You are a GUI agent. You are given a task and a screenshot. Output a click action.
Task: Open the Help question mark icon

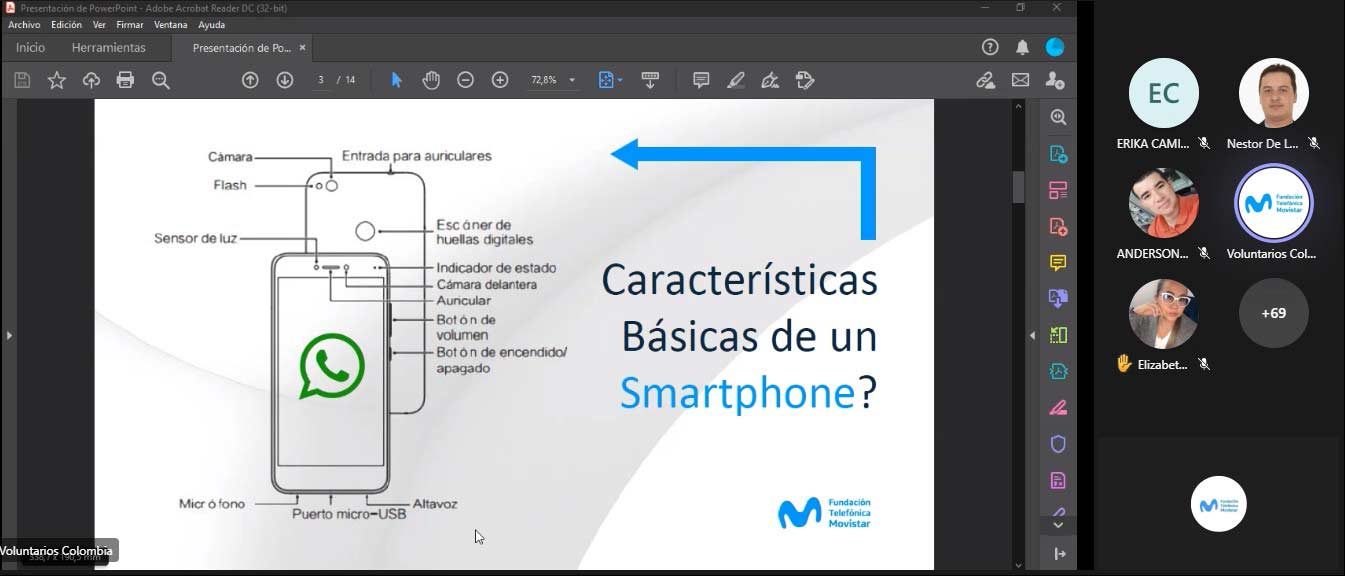click(x=990, y=47)
